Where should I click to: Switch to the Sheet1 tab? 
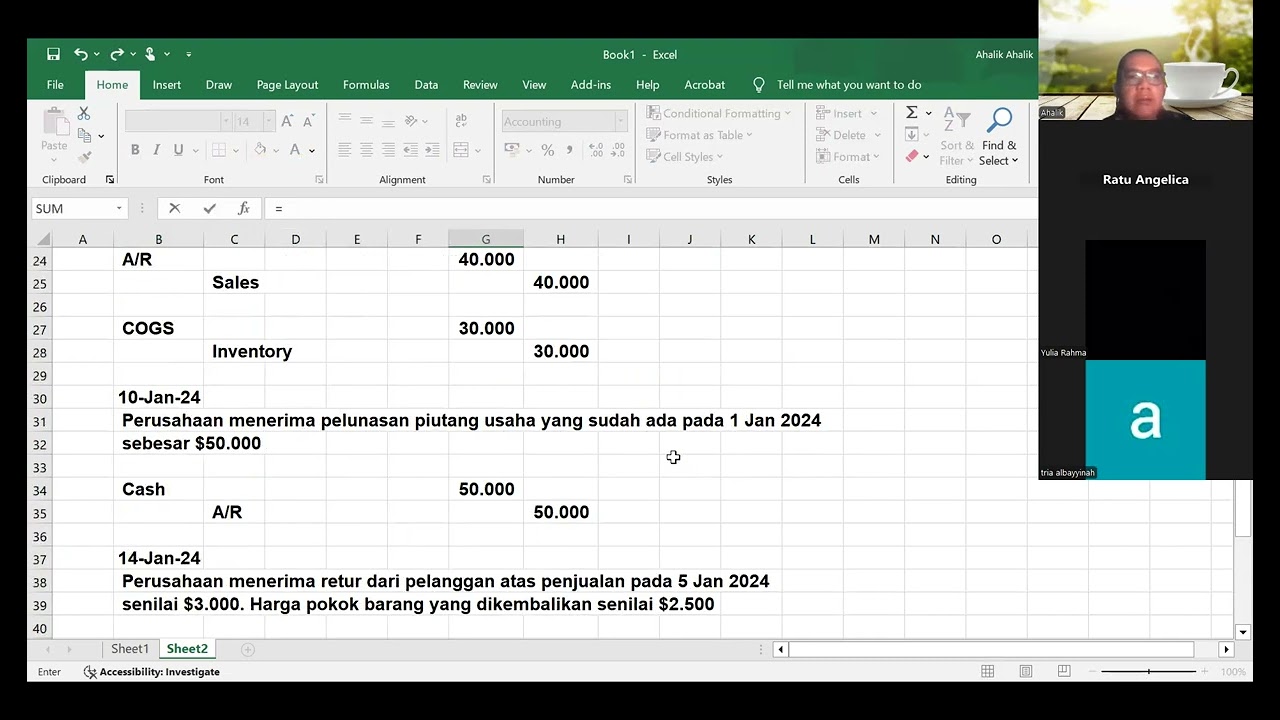pyautogui.click(x=130, y=649)
